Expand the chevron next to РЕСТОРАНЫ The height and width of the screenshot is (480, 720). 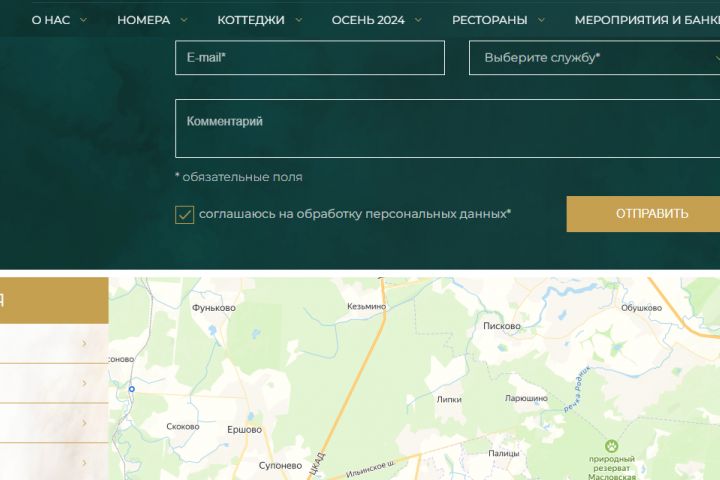click(x=541, y=20)
